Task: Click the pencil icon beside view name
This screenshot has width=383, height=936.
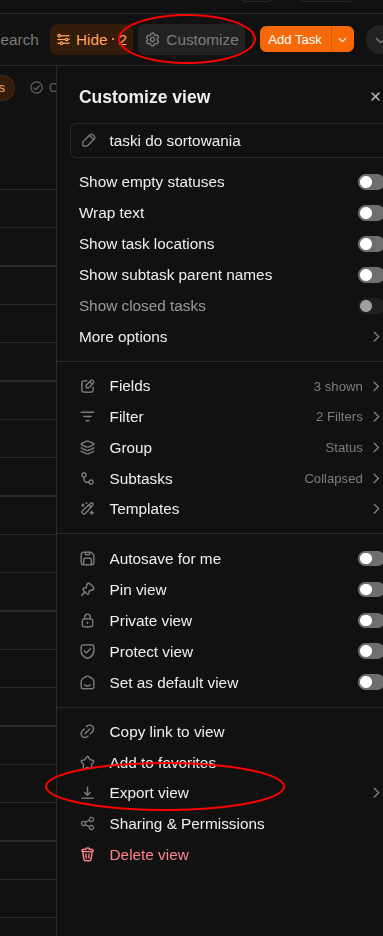Action: [88, 141]
